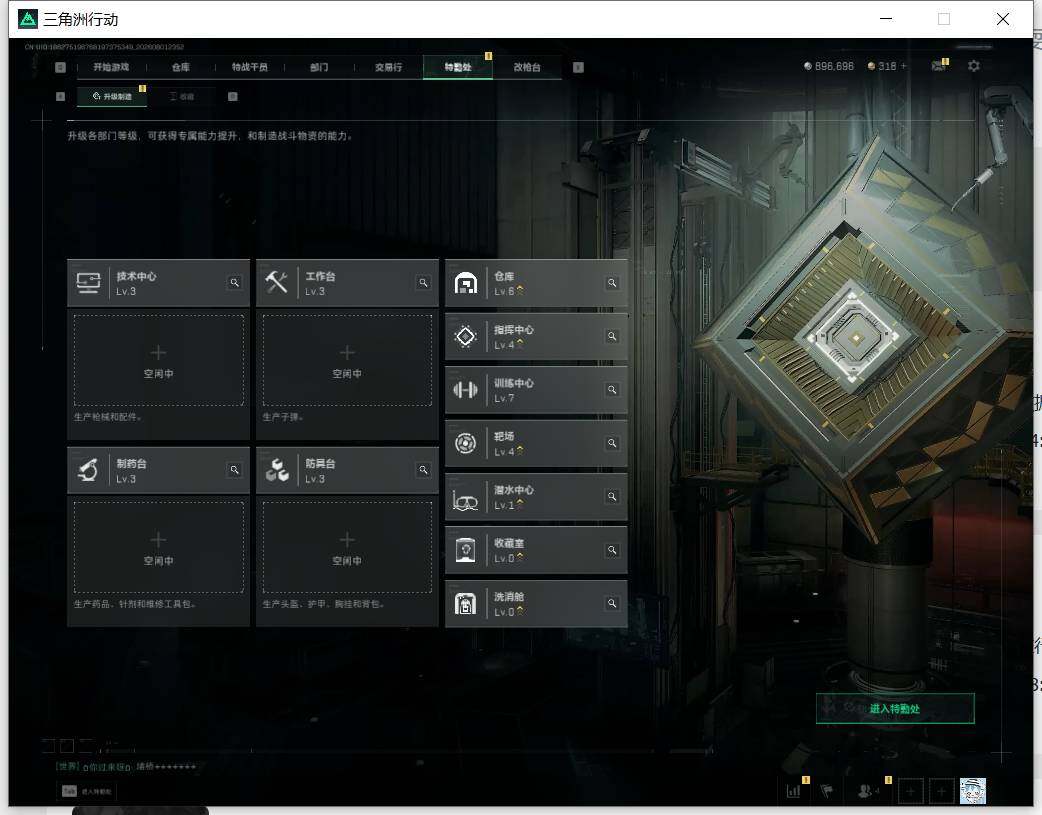Click the 潜水中心 diving mask icon
This screenshot has height=815, width=1042.
point(465,499)
